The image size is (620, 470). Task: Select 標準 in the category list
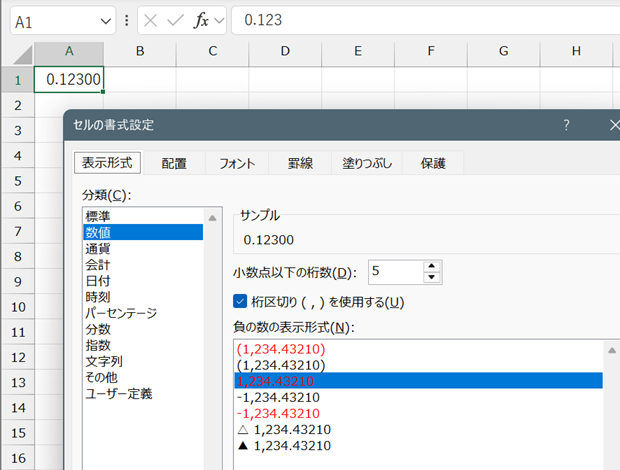click(143, 216)
